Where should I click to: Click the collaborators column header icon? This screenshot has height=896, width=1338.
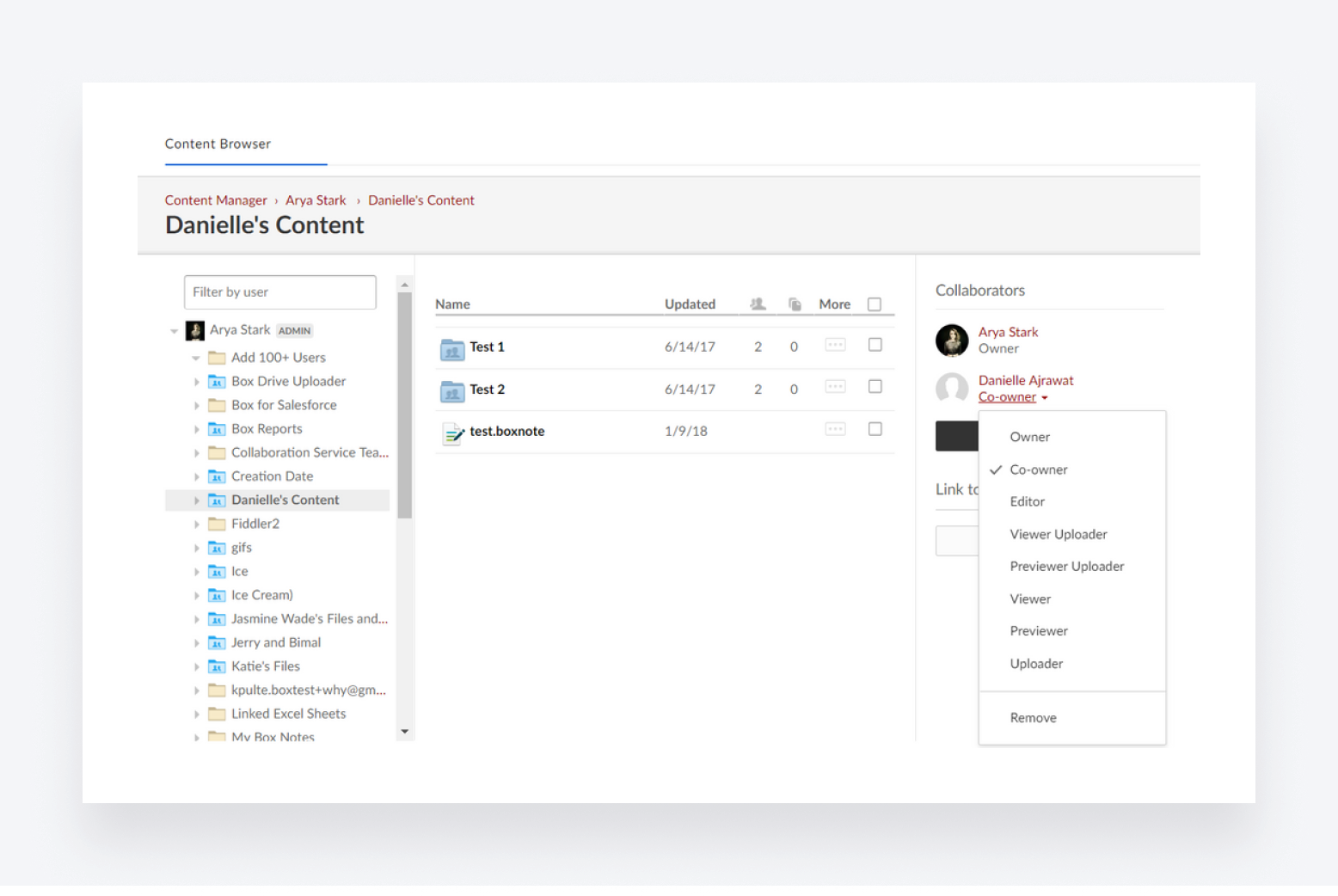point(758,304)
